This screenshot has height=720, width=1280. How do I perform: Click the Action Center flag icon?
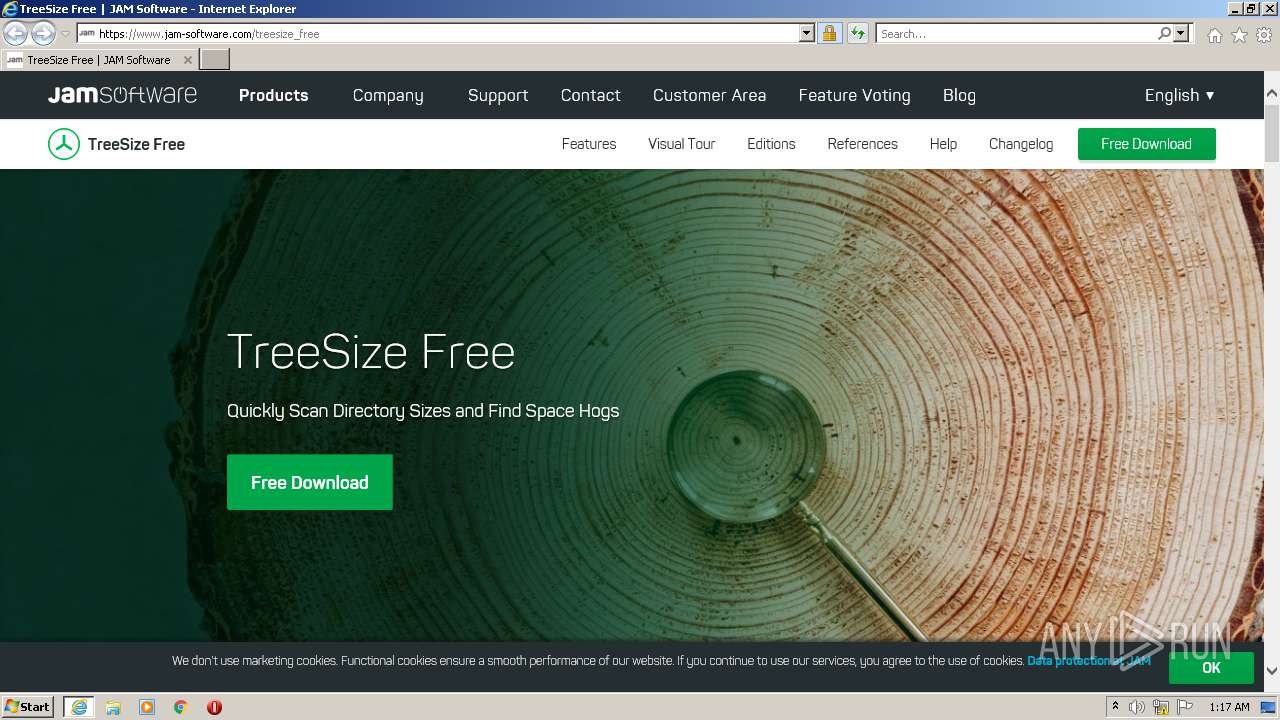pos(1185,707)
